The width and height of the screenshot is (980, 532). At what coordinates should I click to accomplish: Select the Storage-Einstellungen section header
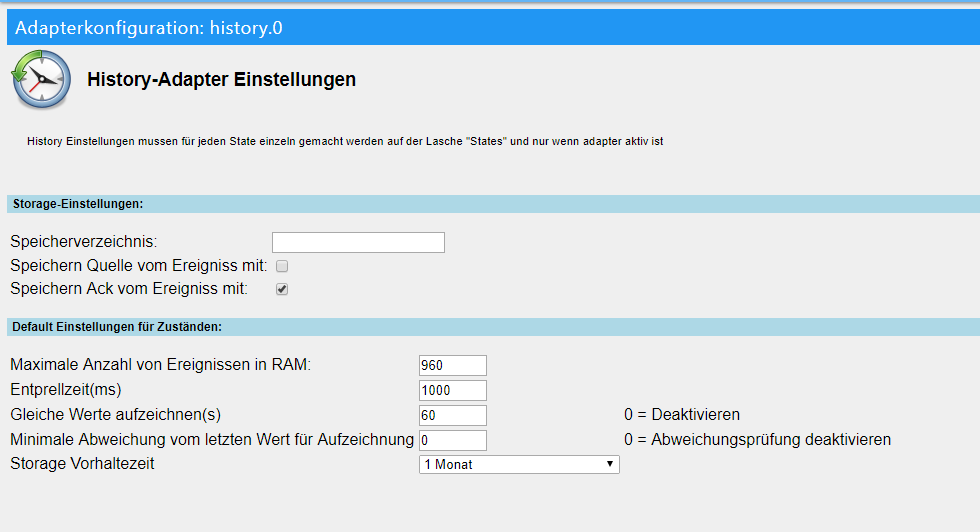coord(78,204)
